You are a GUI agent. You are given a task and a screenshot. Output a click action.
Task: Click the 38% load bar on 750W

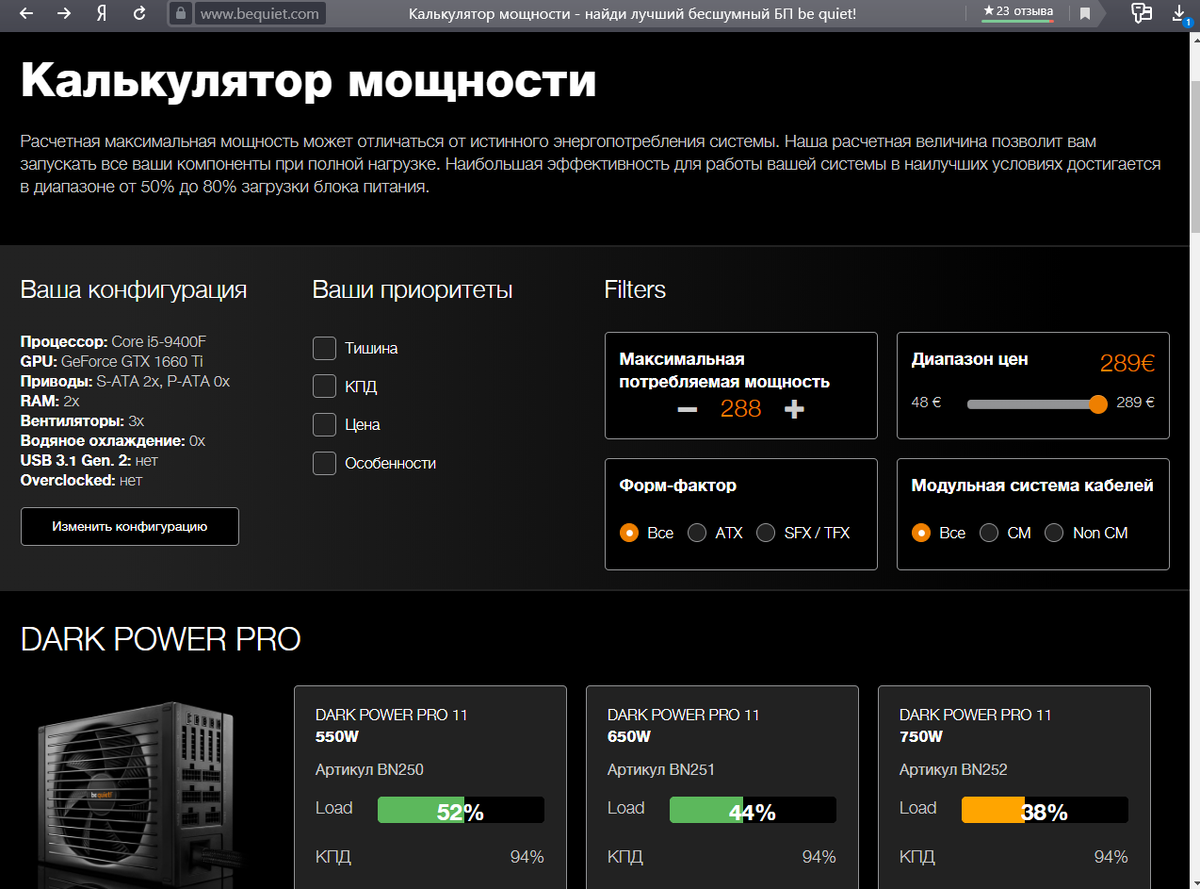(1045, 810)
